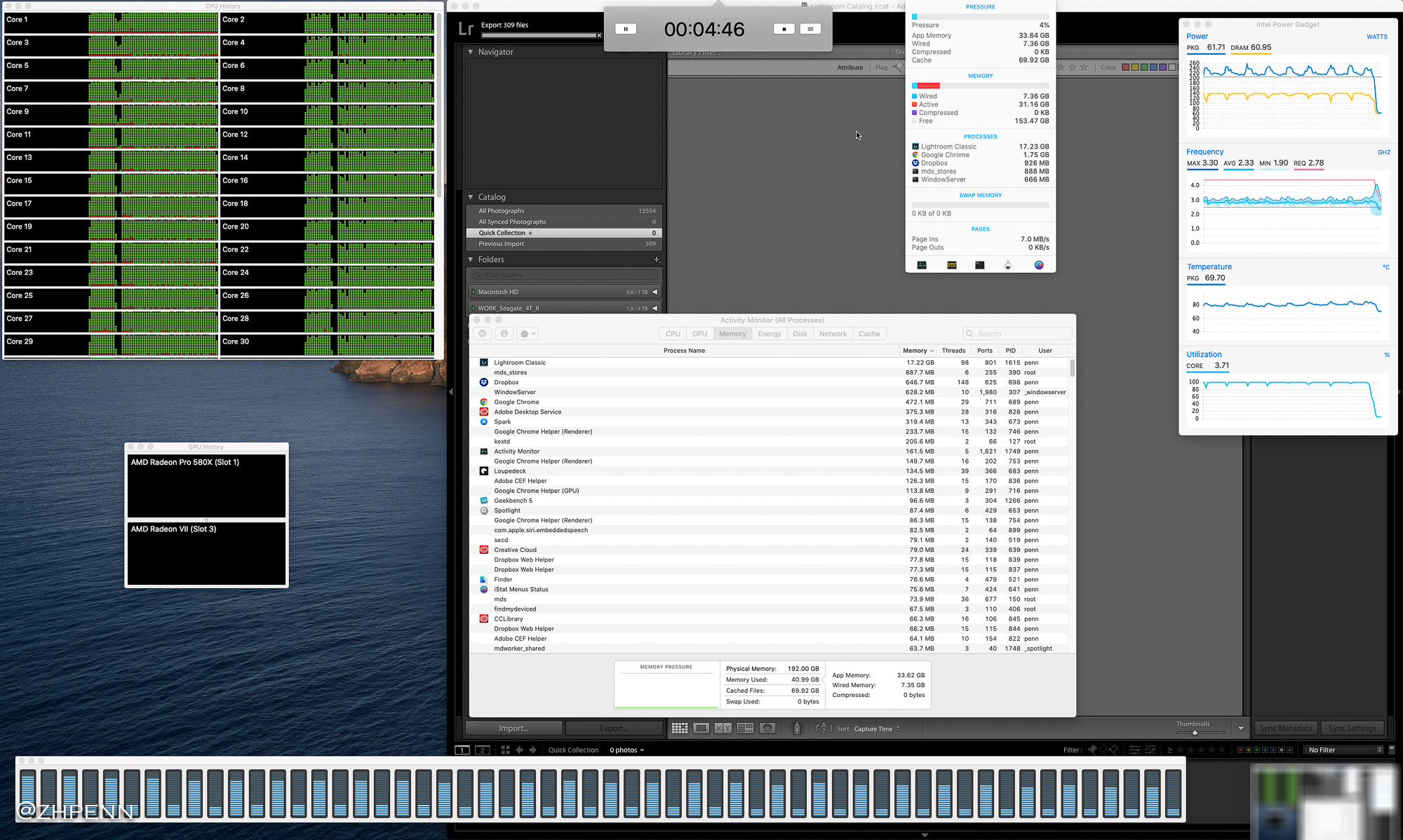Quit process button in Activity Monitor
This screenshot has width=1403, height=840.
click(483, 334)
